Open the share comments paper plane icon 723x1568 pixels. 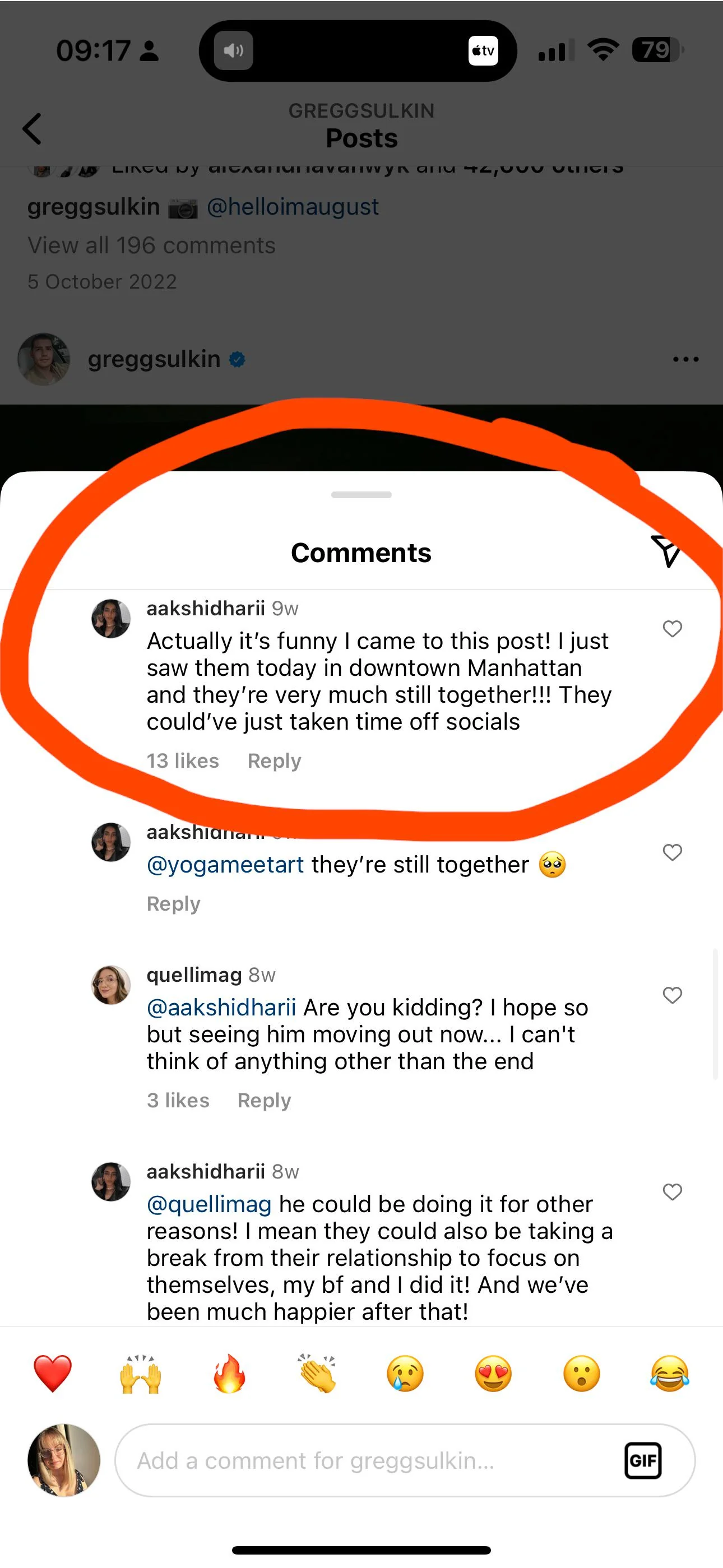click(x=668, y=551)
